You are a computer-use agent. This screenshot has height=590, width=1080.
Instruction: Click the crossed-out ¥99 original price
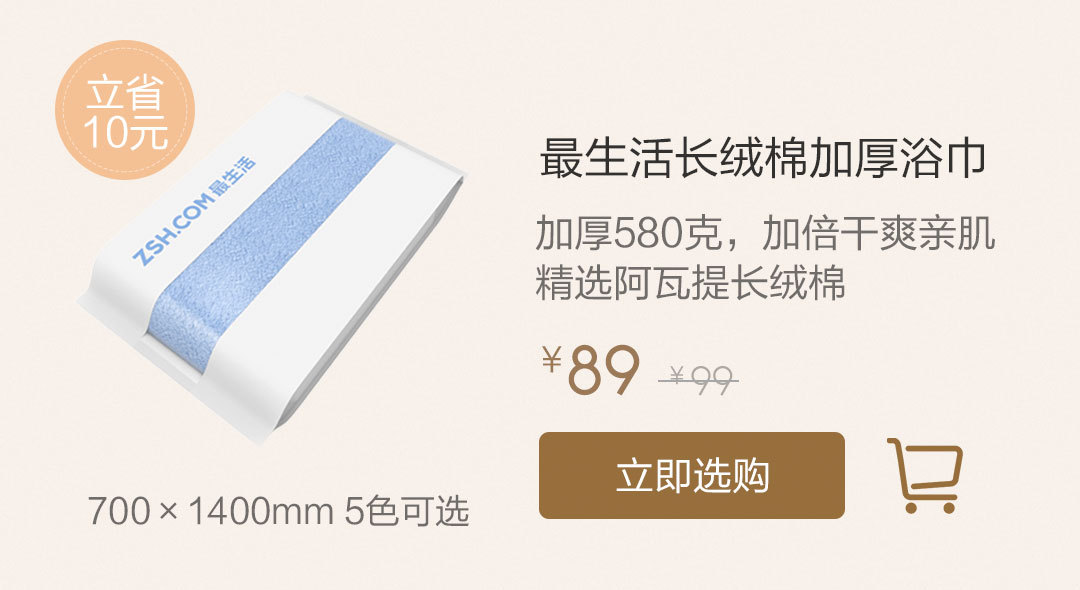point(698,379)
